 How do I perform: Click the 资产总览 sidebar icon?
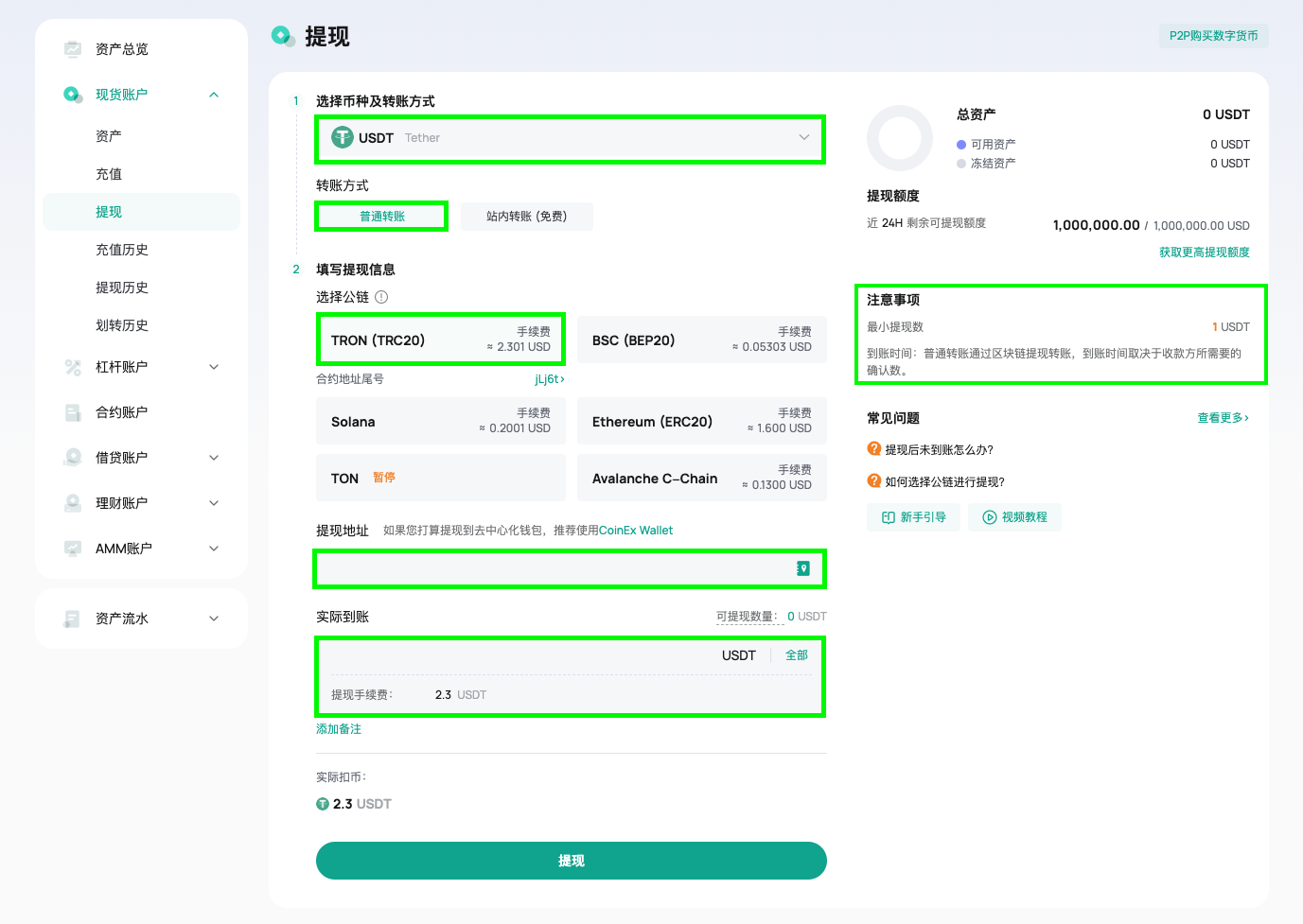tap(73, 49)
